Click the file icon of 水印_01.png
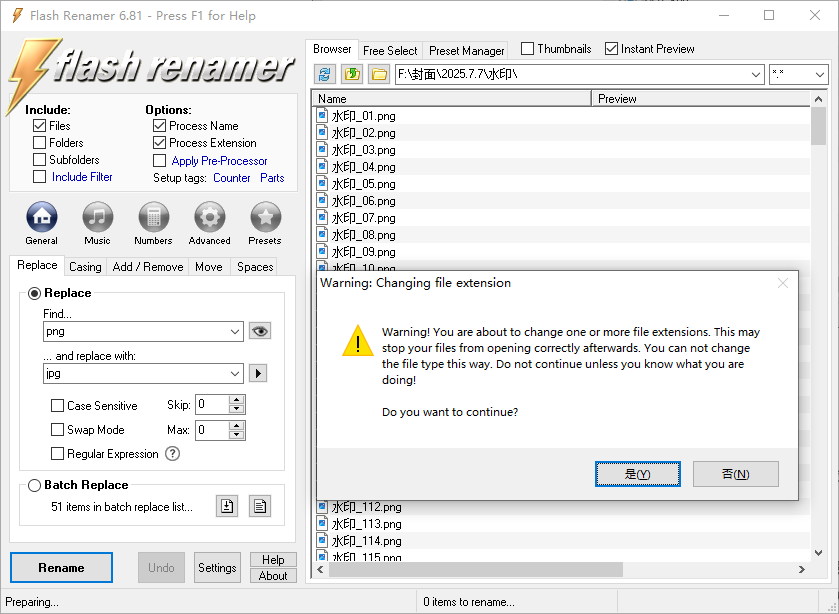Viewport: 839px width, 614px height. click(x=322, y=115)
